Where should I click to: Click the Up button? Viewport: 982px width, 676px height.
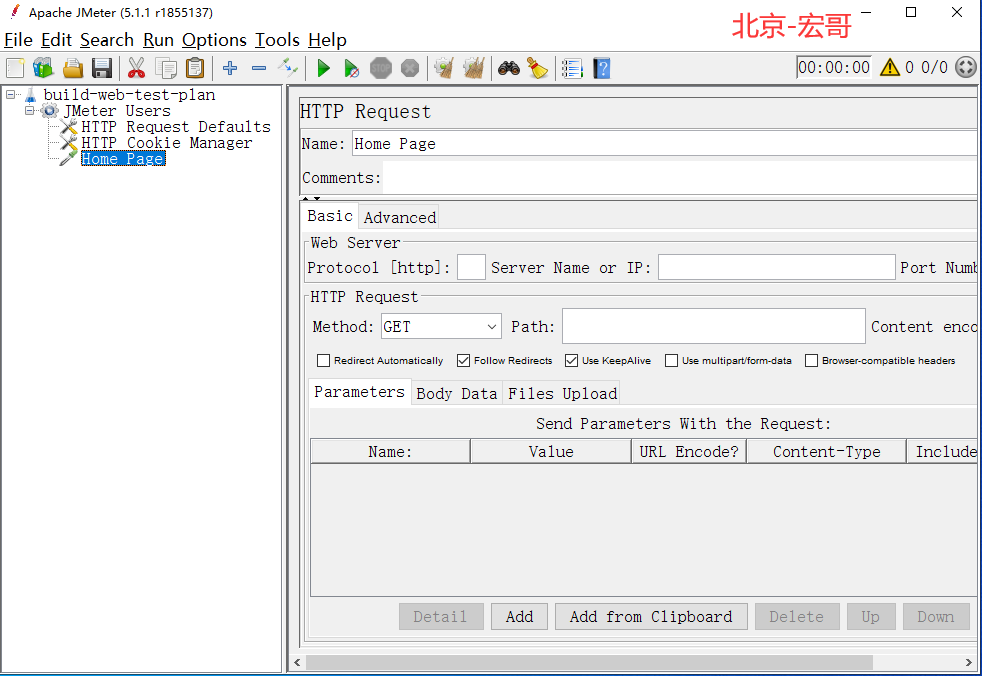tap(871, 616)
